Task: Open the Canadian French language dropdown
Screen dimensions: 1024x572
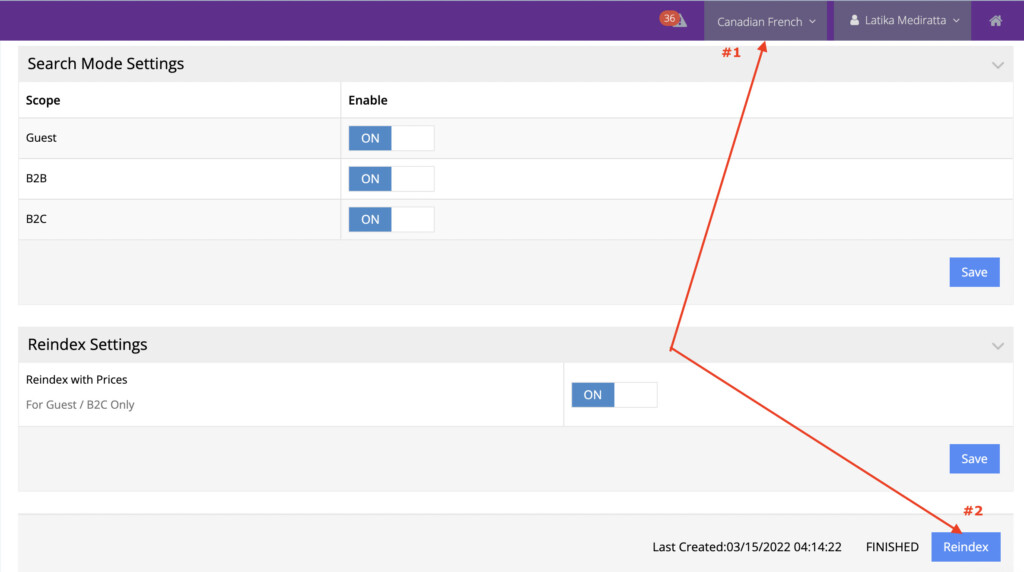Action: coord(765,21)
